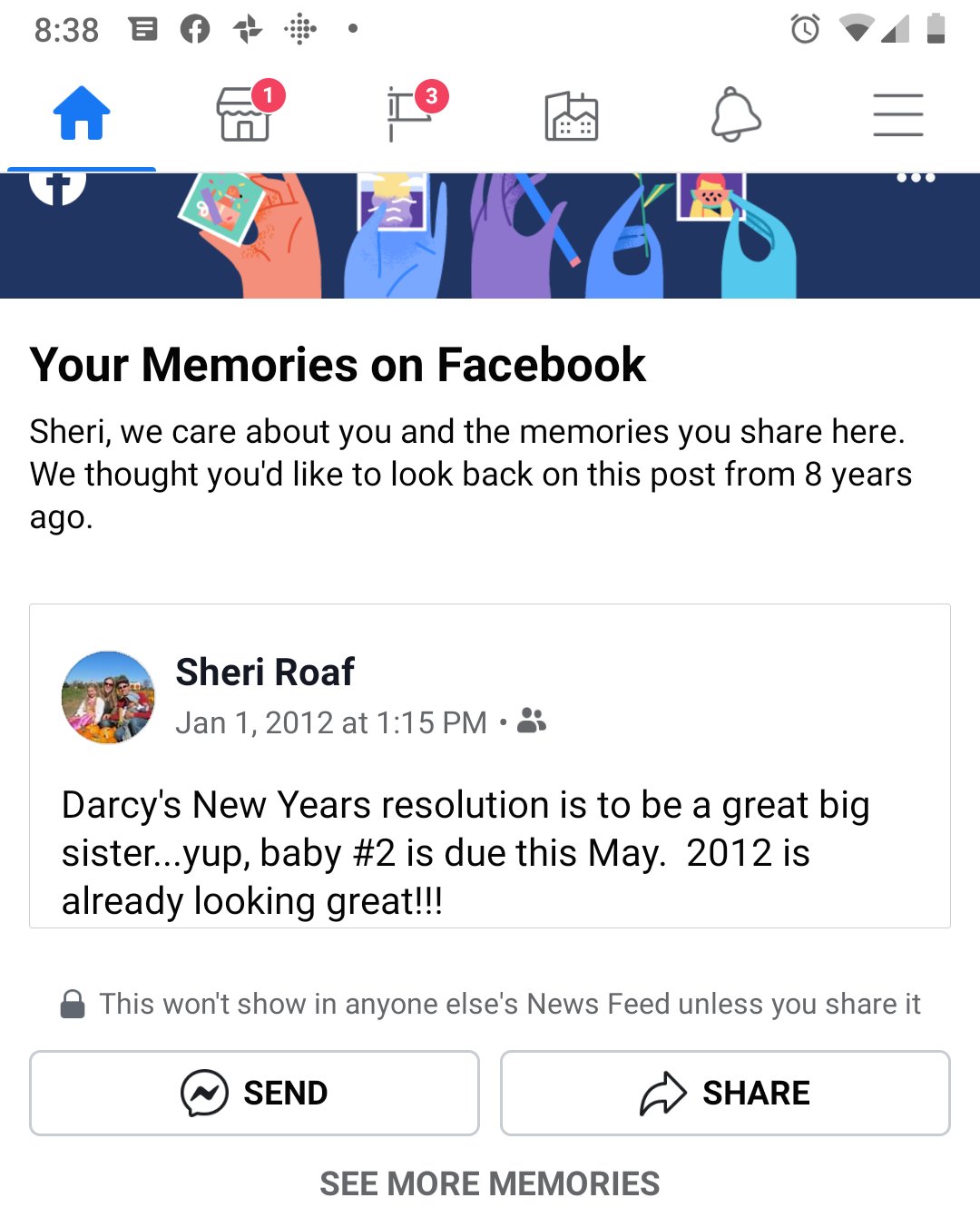This screenshot has width=980, height=1227.
Task: Go to the Facebook Home feed tab
Action: [82, 114]
